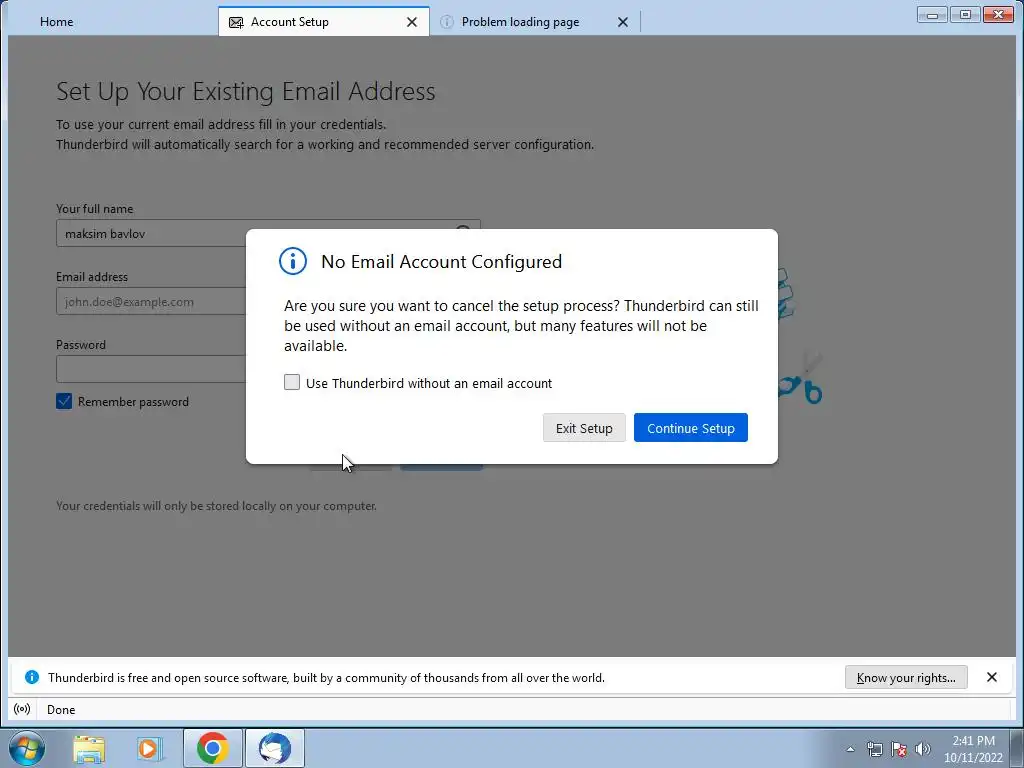Minimize the Thunderbird window
Screen dimensions: 1024x768
932,14
